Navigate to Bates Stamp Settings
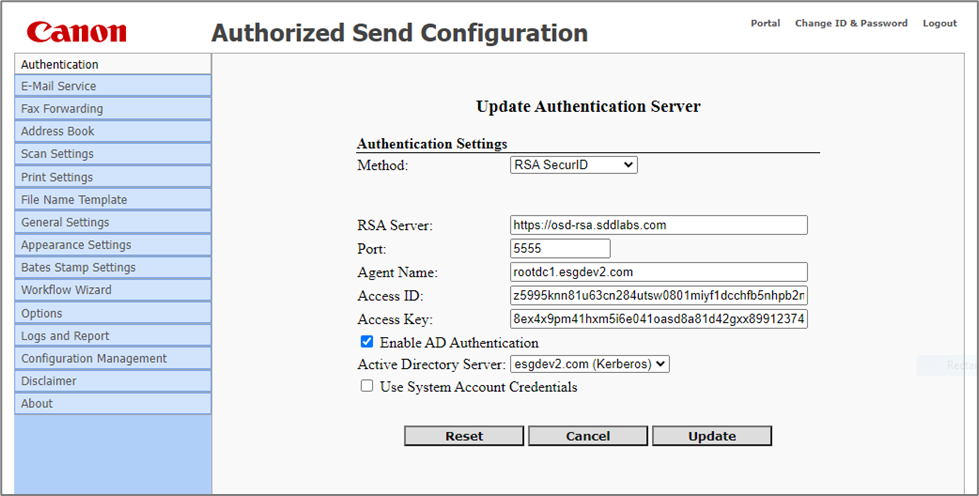 (x=112, y=267)
